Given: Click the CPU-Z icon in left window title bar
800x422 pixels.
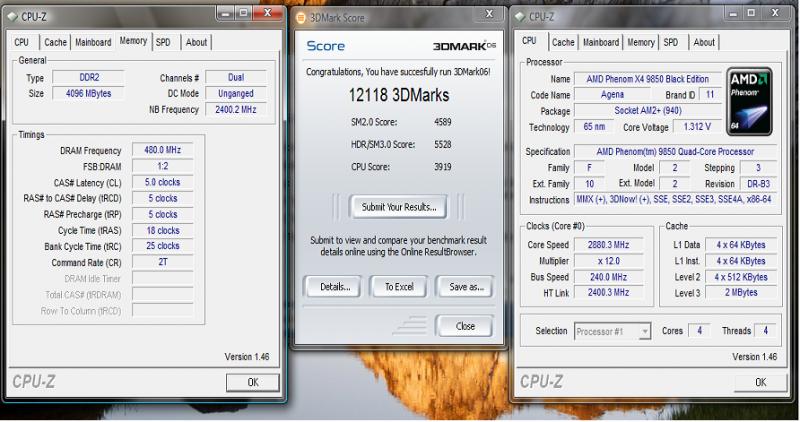Looking at the screenshot, I should pos(12,17).
